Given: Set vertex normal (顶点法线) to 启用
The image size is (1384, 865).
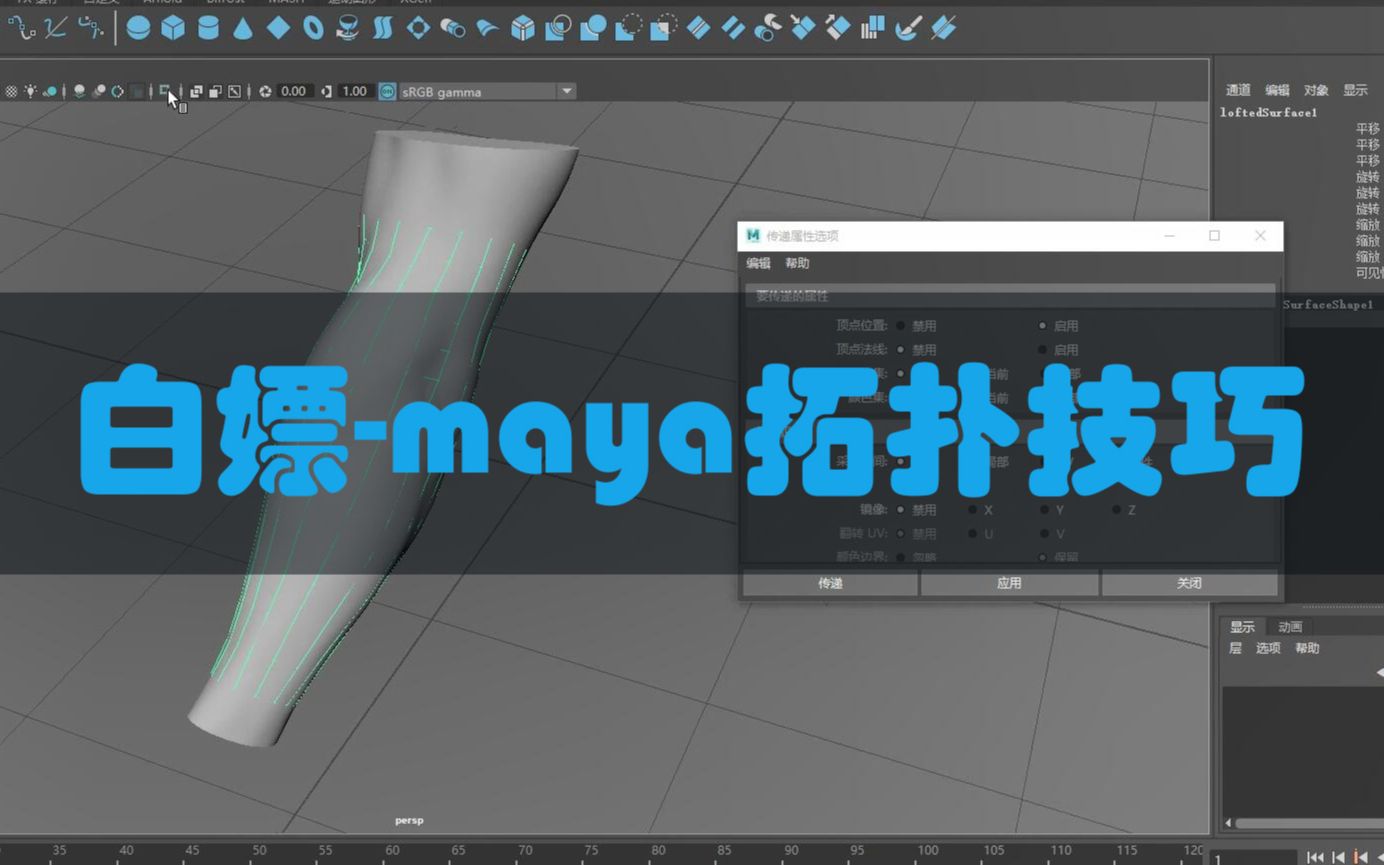Looking at the screenshot, I should point(1043,350).
